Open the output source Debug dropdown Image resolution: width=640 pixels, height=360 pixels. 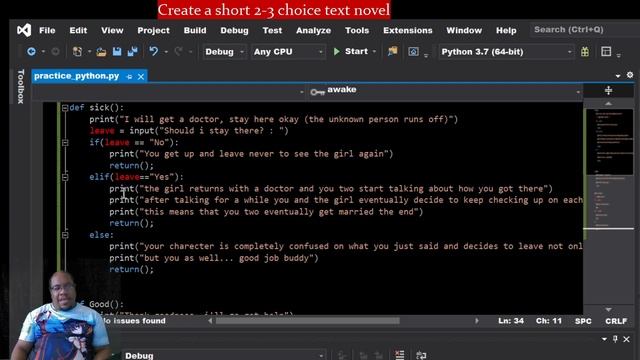coord(224,356)
